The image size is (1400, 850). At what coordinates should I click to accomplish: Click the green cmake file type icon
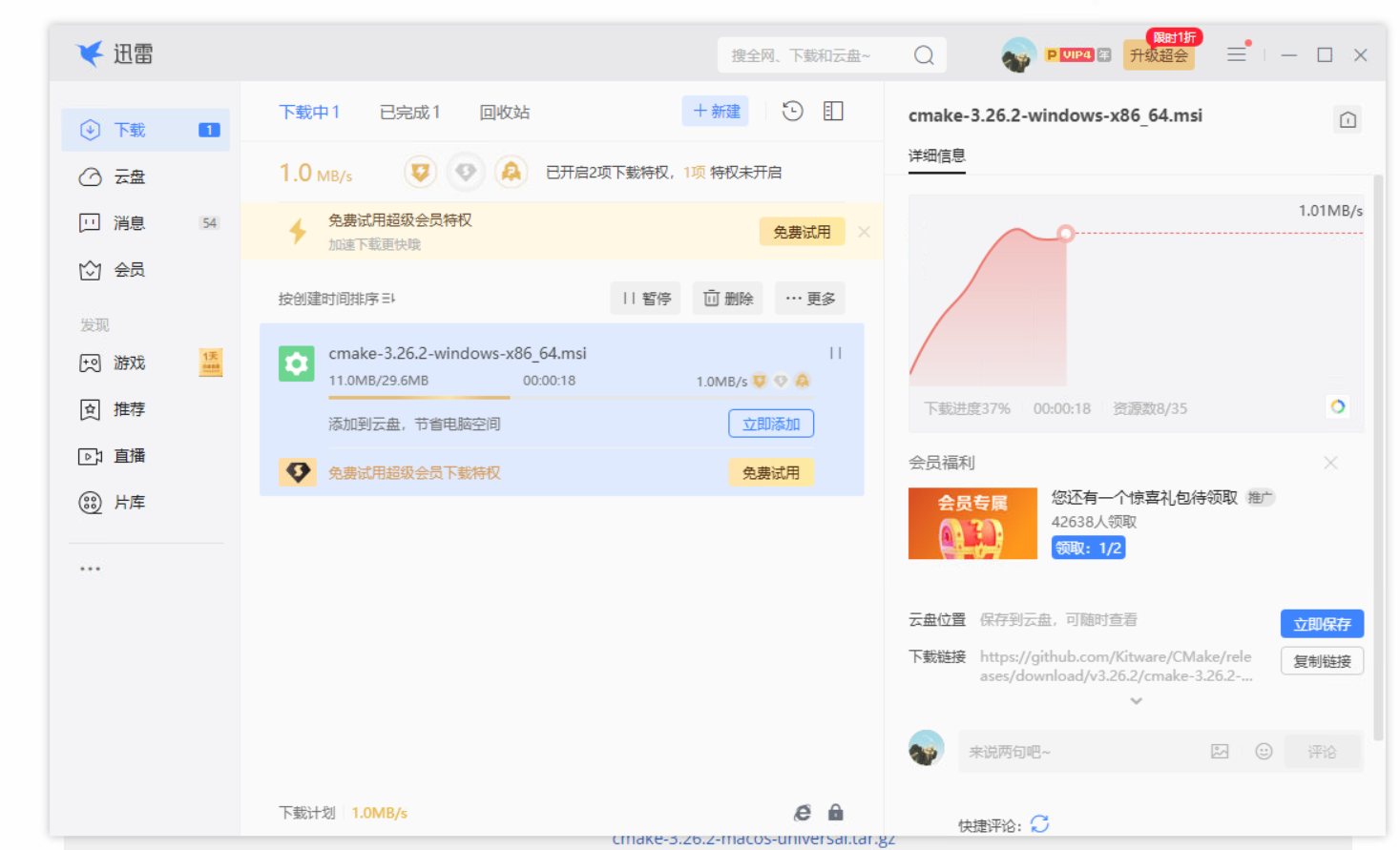[297, 363]
